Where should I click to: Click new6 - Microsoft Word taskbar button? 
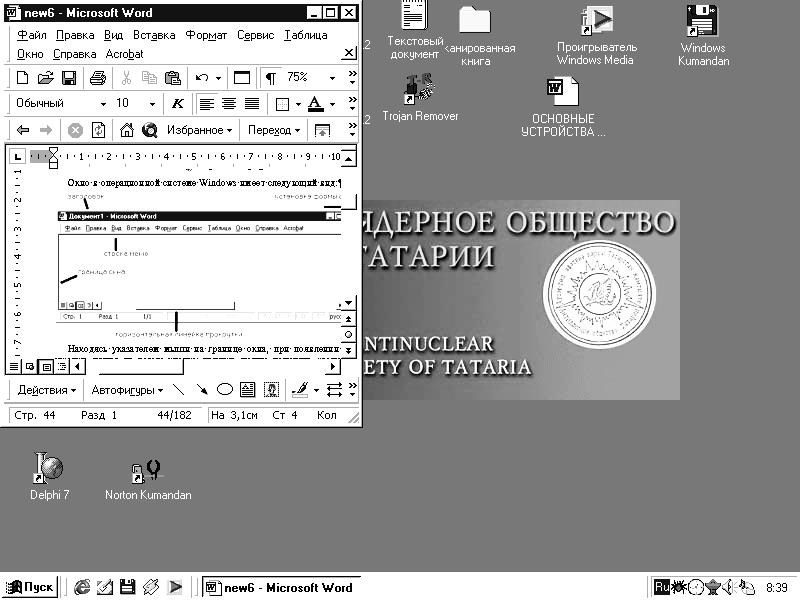coord(280,588)
